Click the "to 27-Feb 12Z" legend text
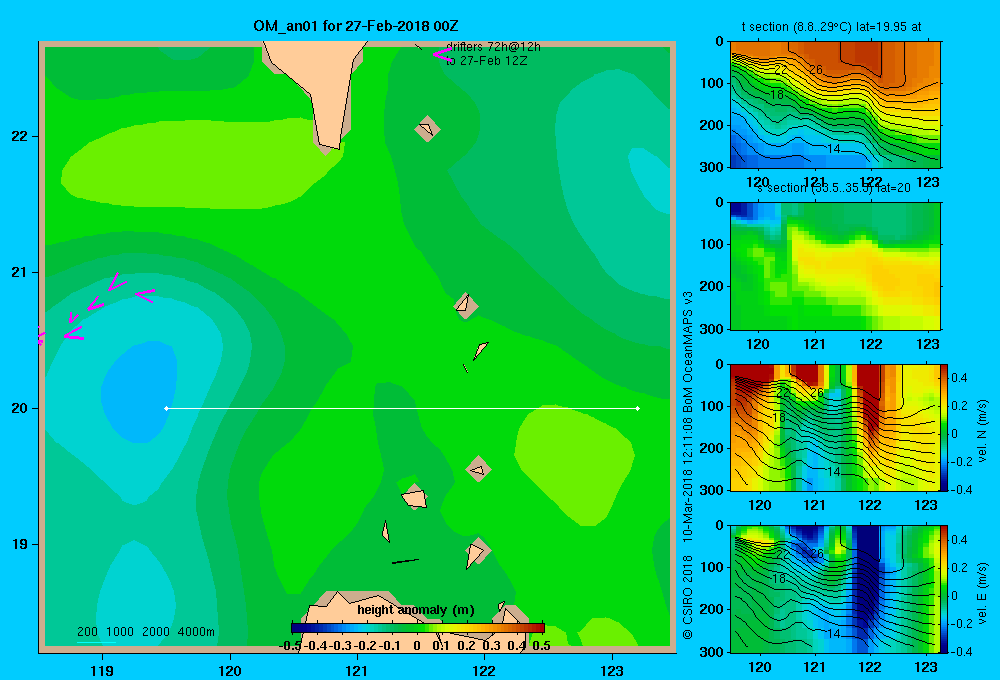The height and width of the screenshot is (680, 1000). coord(487,61)
